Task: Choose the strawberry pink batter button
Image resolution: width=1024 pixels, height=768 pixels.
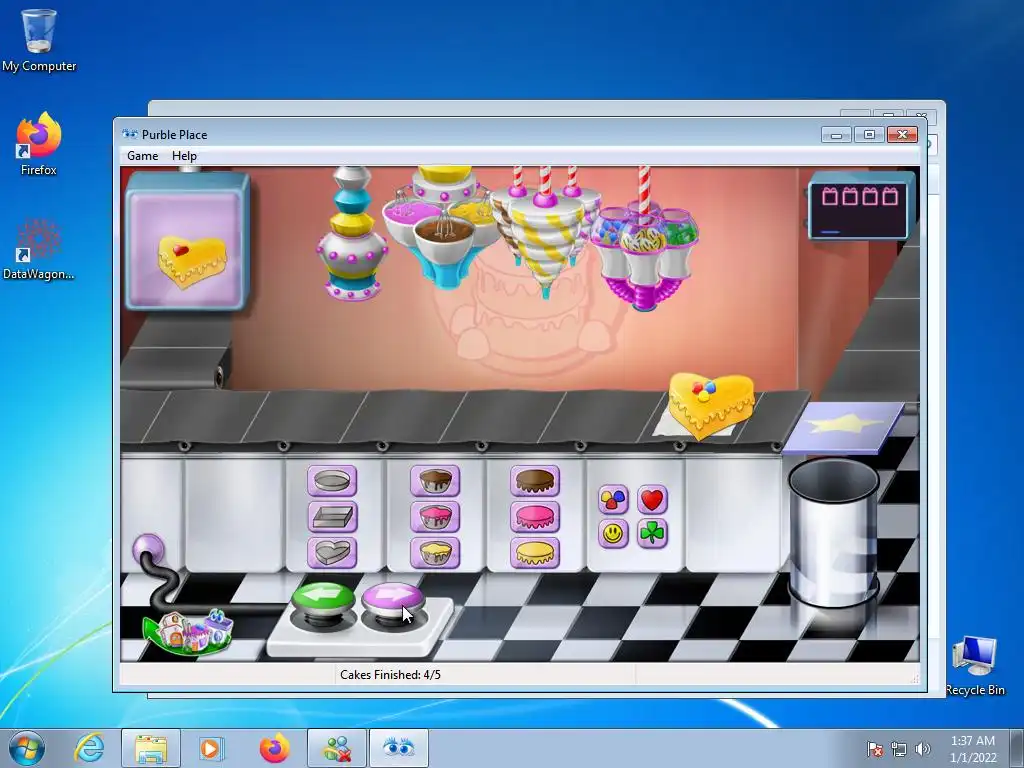Action: tap(435, 517)
